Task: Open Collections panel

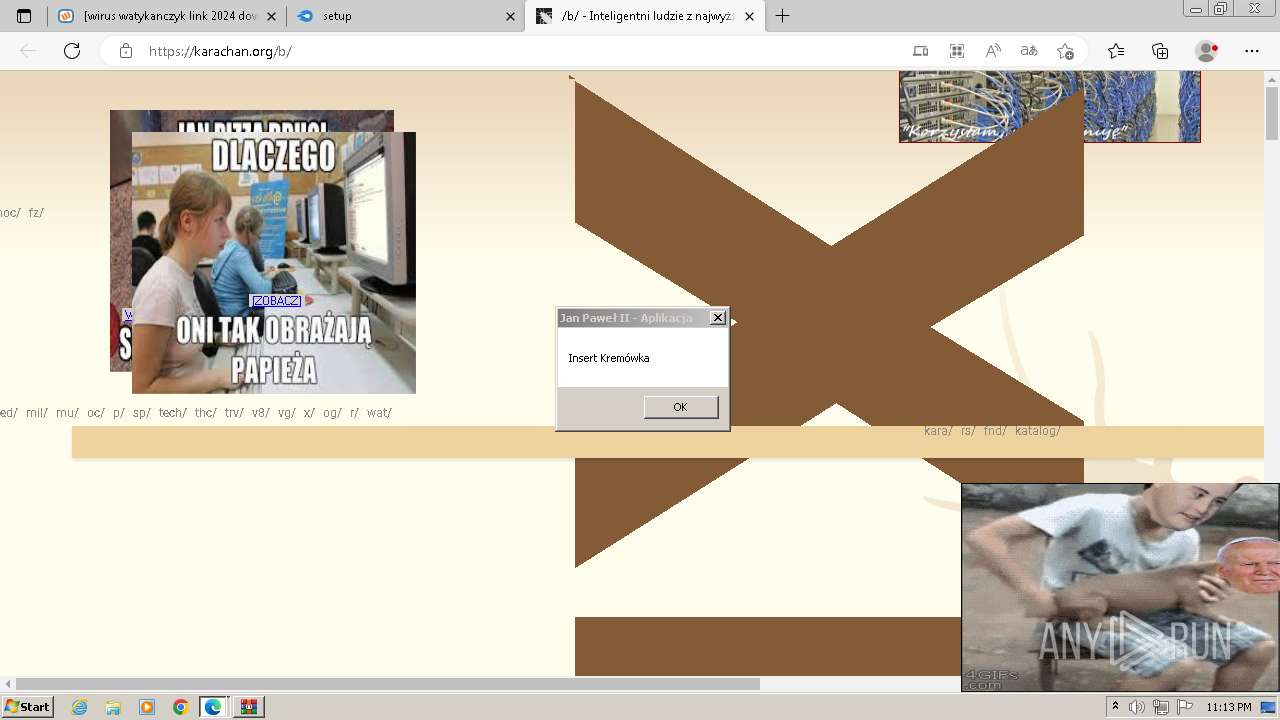Action: pos(1160,51)
